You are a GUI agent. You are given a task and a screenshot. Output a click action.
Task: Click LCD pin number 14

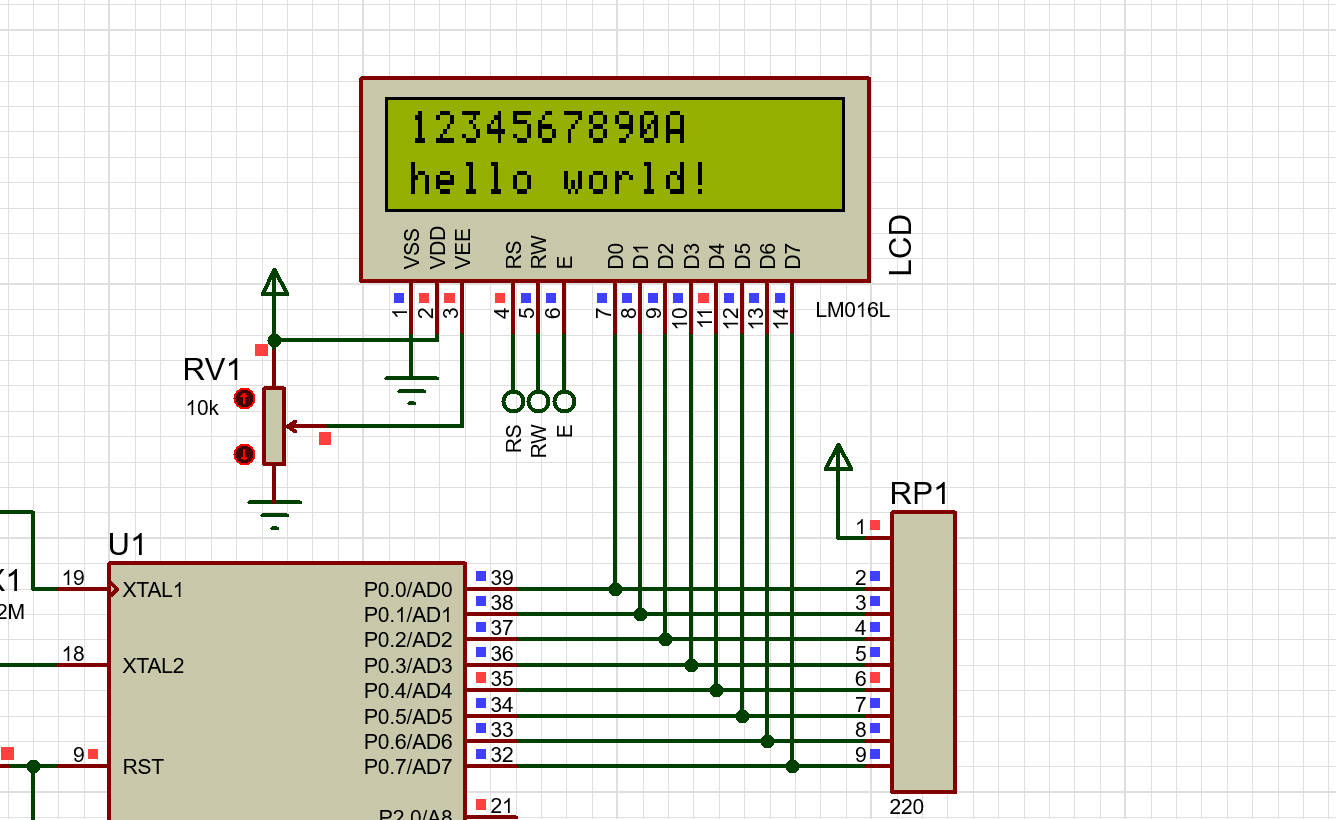click(x=782, y=316)
